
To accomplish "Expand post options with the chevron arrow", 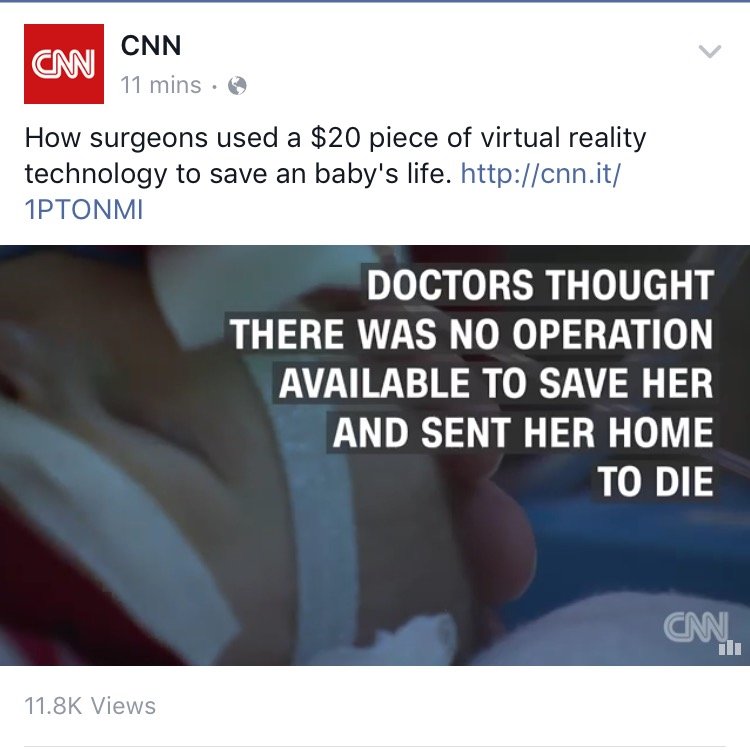I will [x=709, y=51].
